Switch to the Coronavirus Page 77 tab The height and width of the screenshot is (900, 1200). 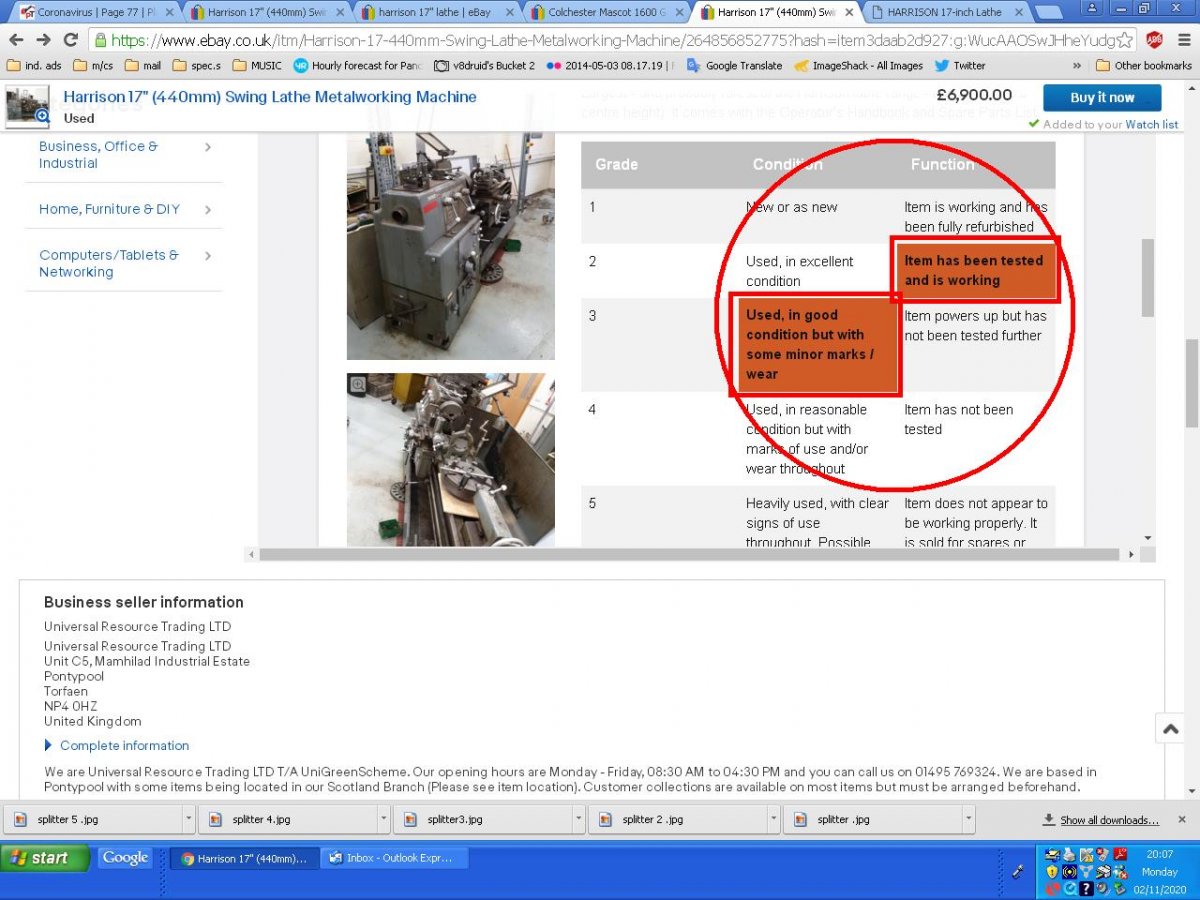(96, 13)
